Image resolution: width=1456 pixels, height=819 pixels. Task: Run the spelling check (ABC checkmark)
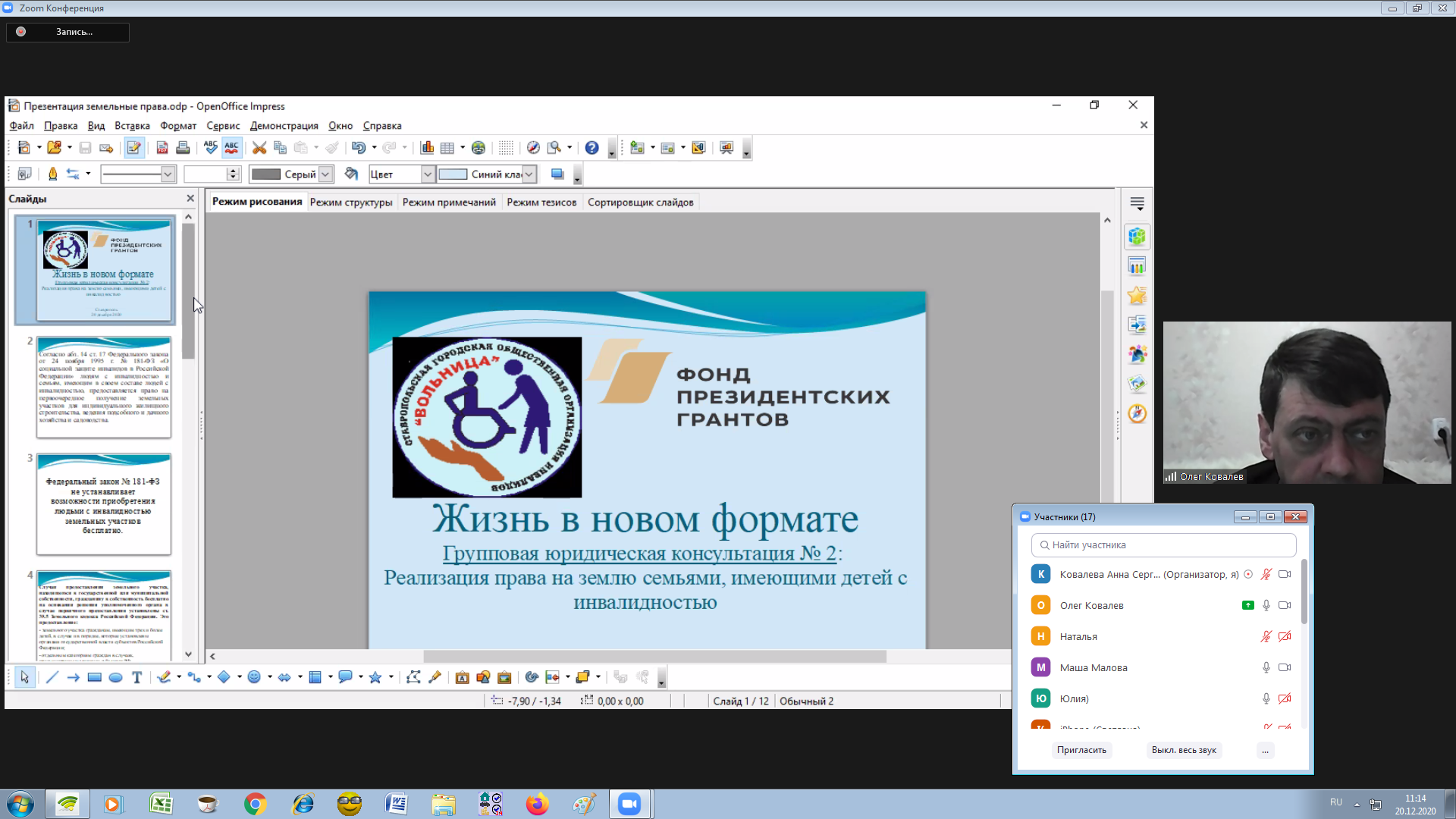pos(211,148)
